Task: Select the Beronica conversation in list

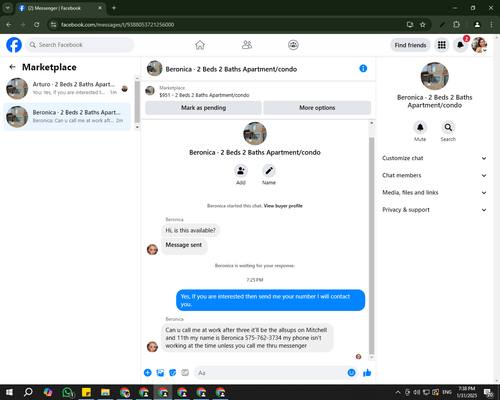Action: click(67, 117)
